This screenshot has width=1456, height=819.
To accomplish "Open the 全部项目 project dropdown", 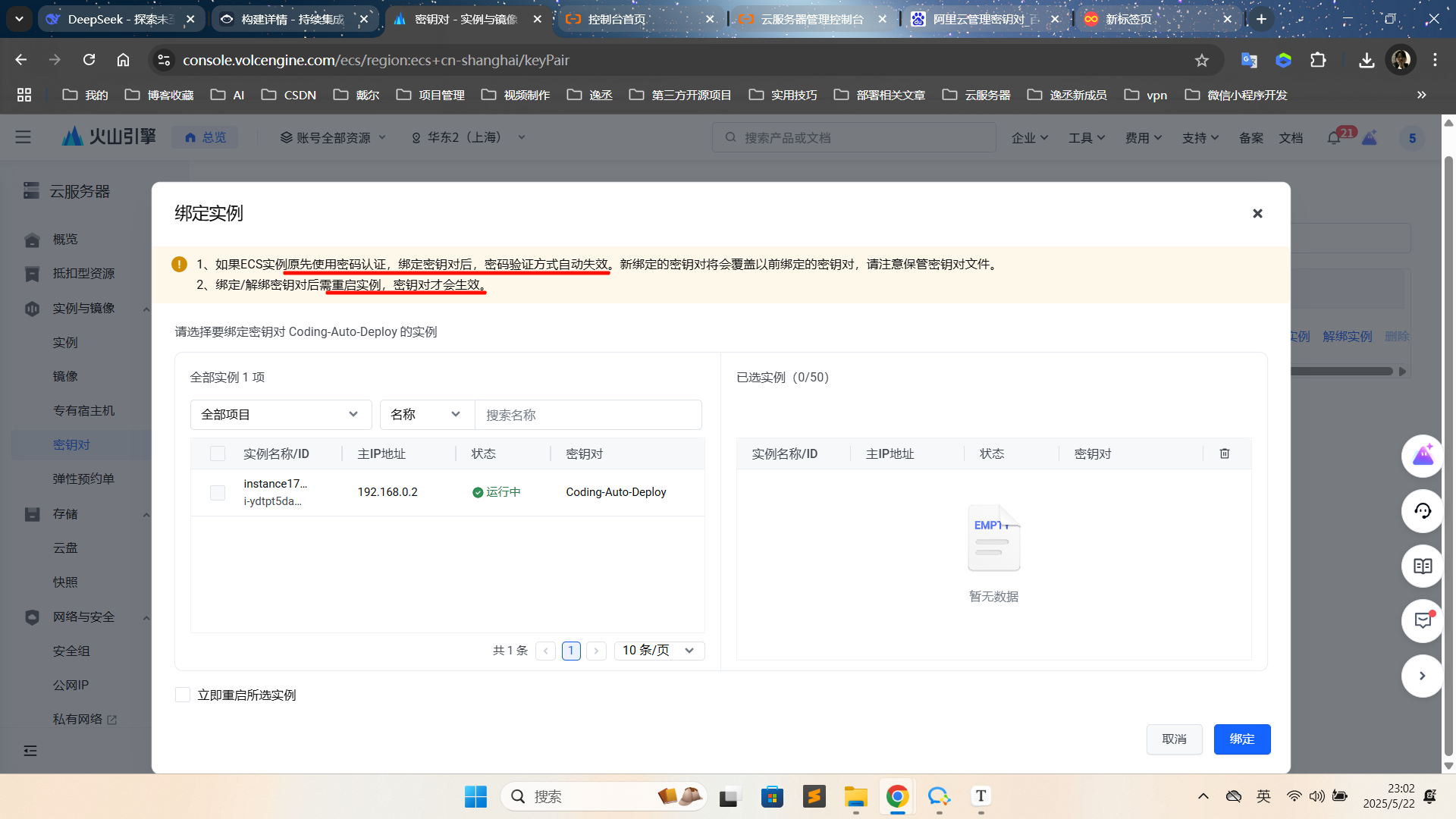I will pyautogui.click(x=281, y=415).
